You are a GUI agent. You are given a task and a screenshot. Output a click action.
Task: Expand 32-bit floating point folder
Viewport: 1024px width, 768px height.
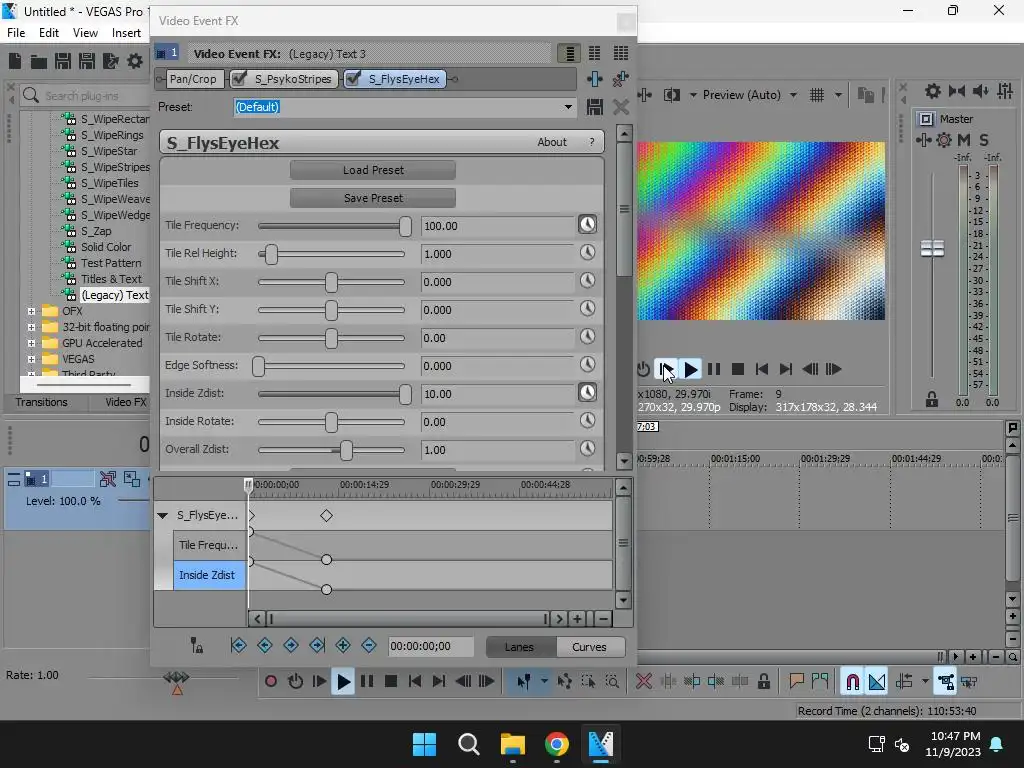(31, 327)
